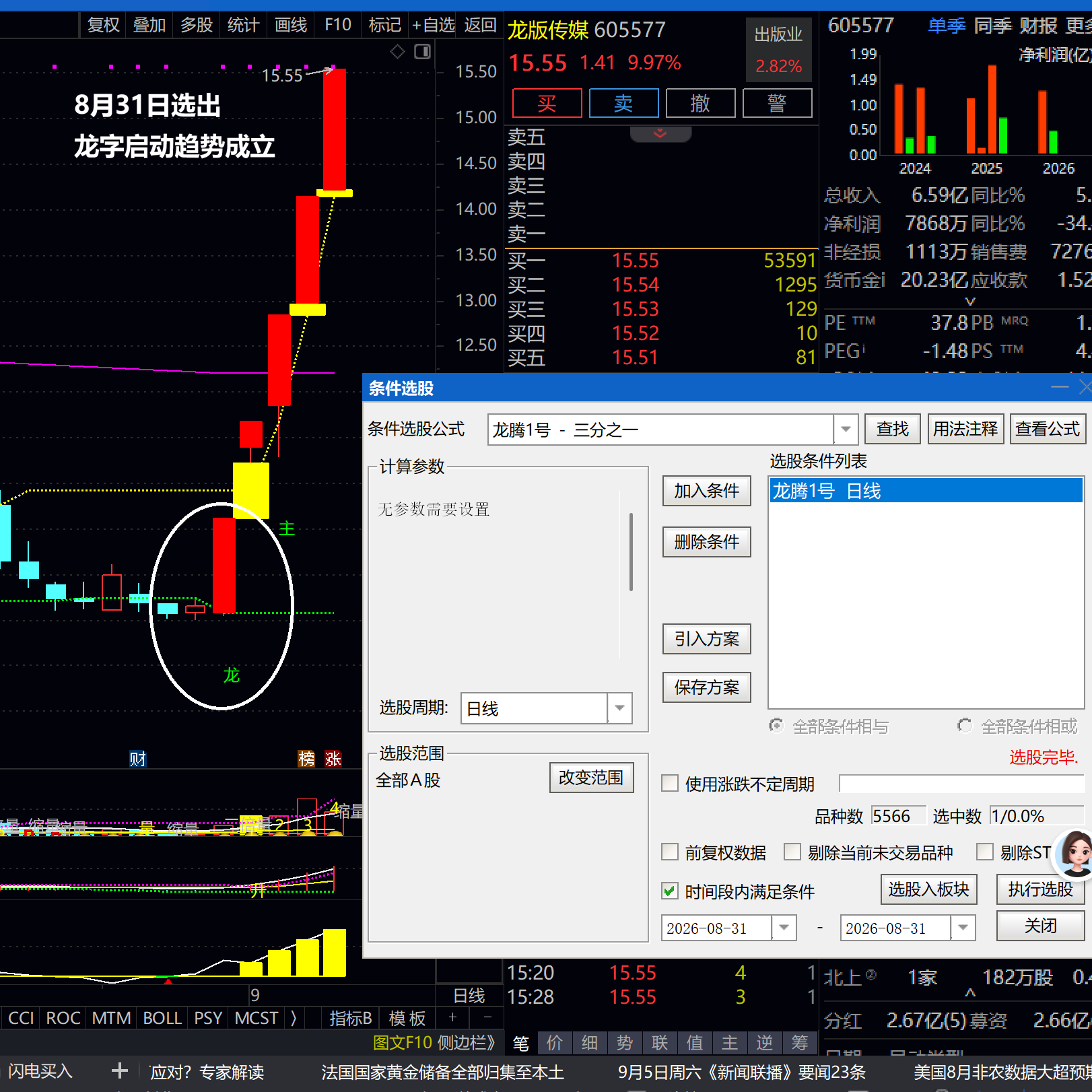
Task: Open the end date picker dropdown
Action: 963,927
